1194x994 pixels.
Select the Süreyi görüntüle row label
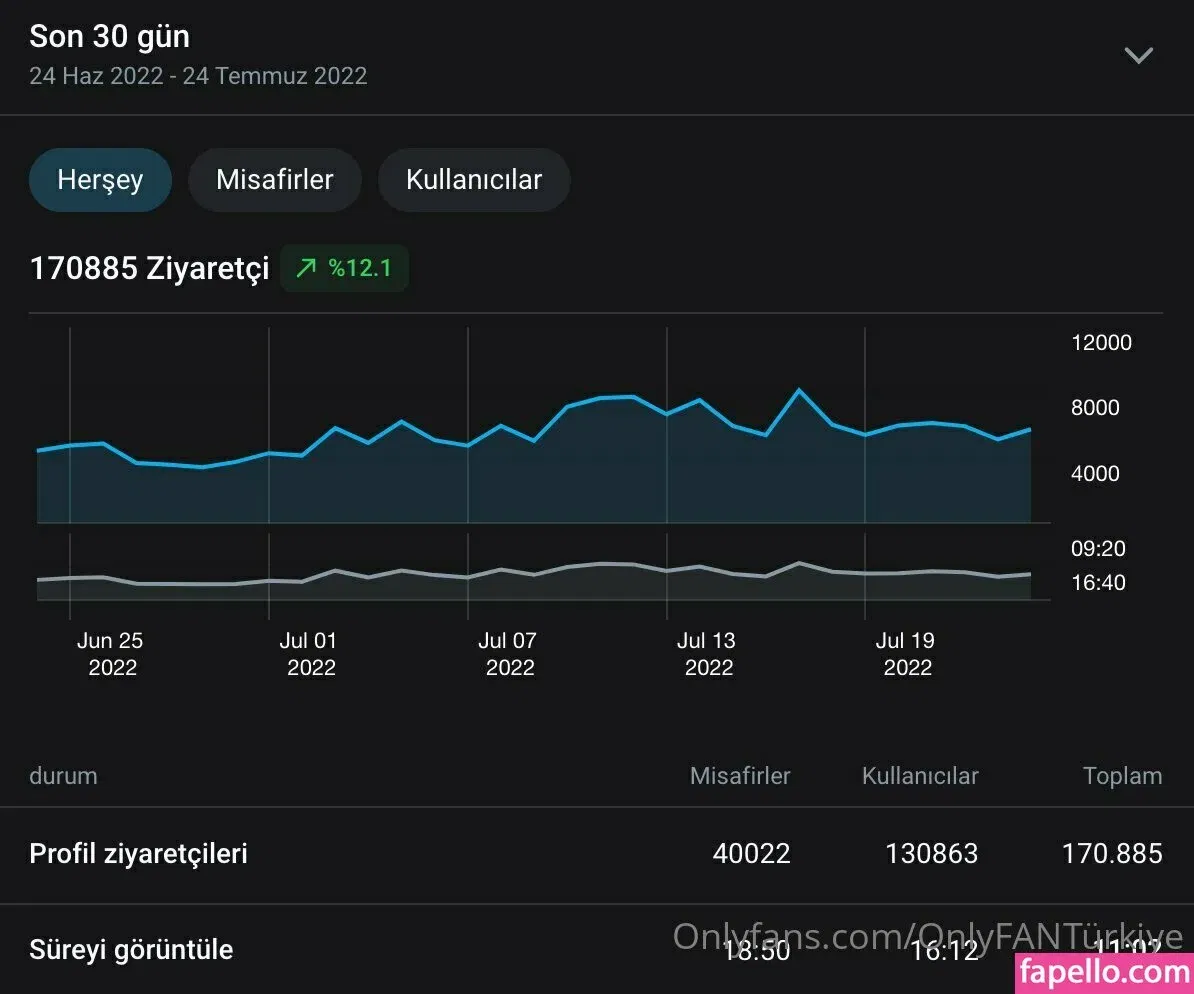[131, 949]
